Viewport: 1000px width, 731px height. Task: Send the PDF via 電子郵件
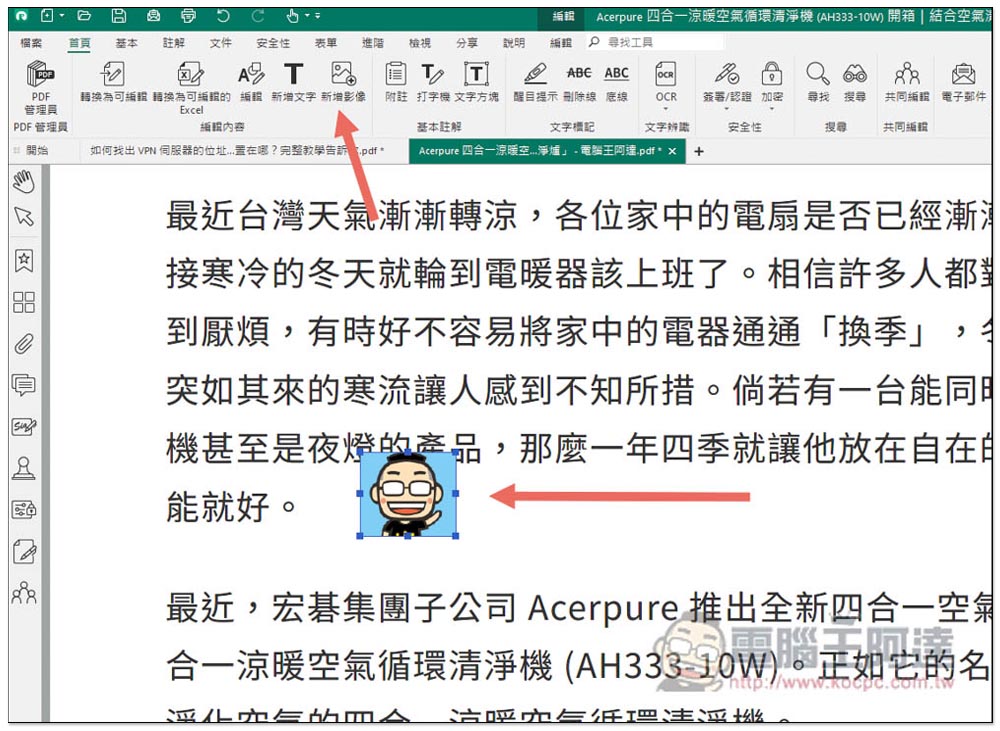963,81
